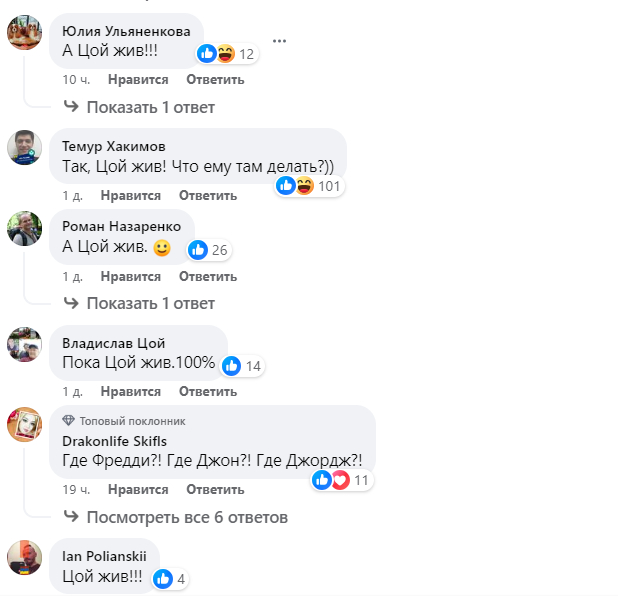Click Drakonlife Skifls profile avatar

coord(24,425)
